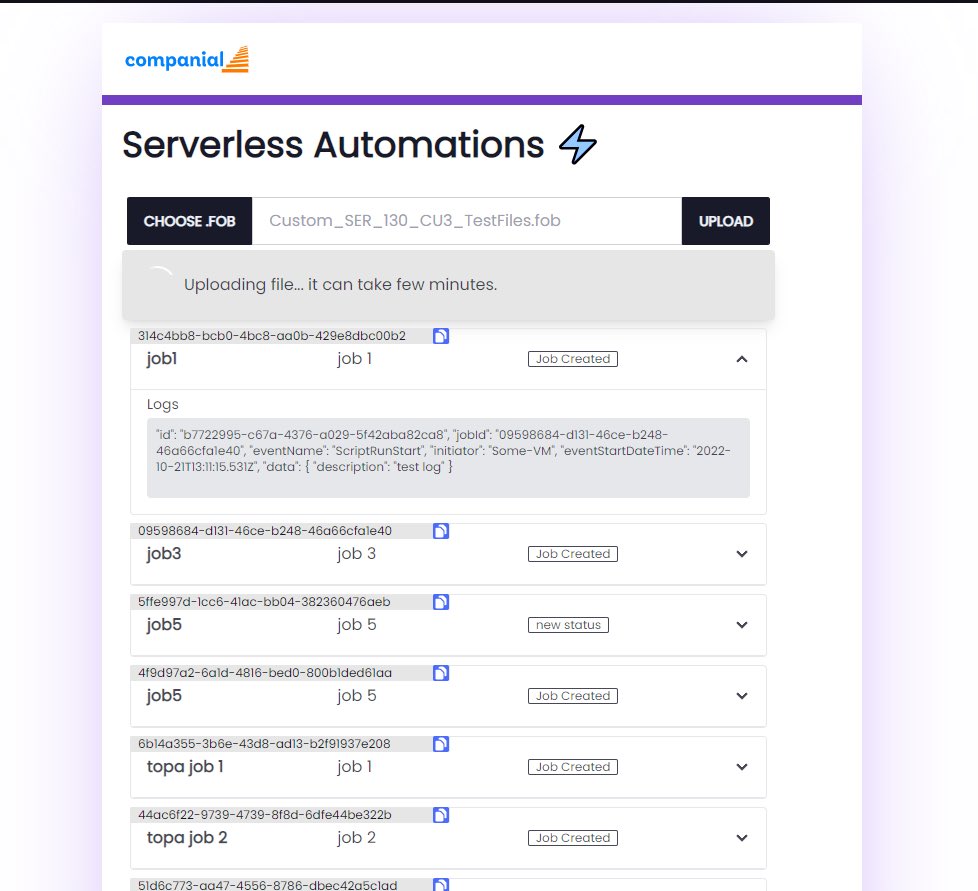Click Job Created badge of job5 4f9d97a2
The image size is (978, 891).
pyautogui.click(x=573, y=696)
